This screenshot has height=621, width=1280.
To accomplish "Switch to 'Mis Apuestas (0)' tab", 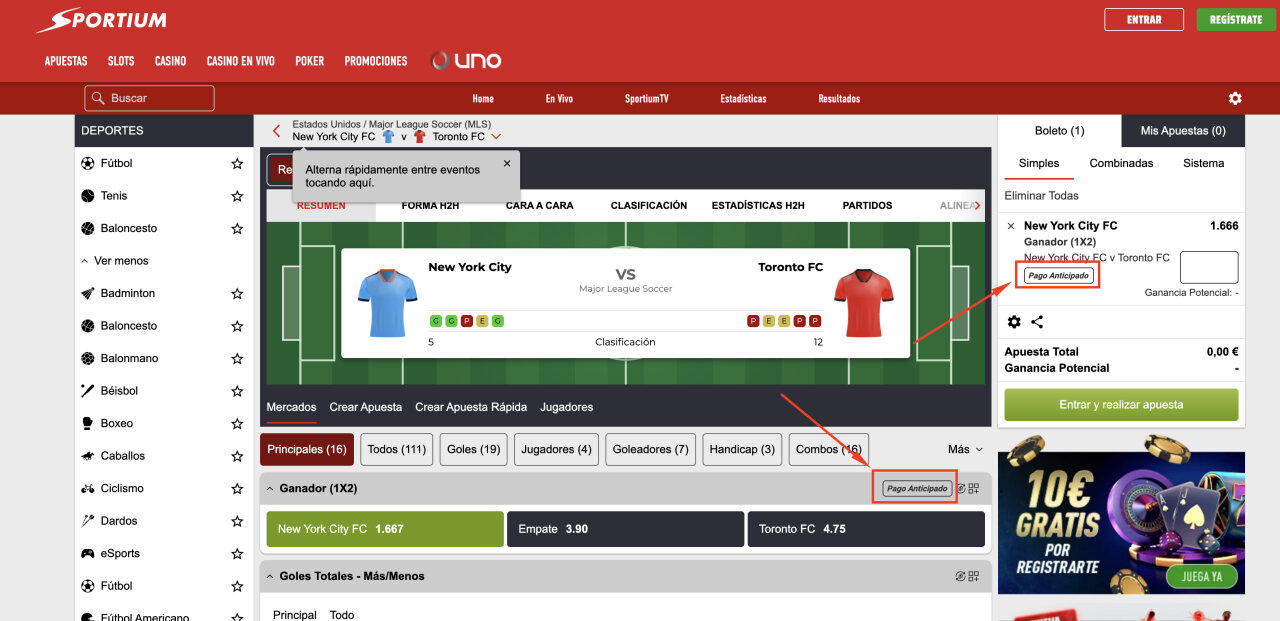I will click(x=1183, y=131).
